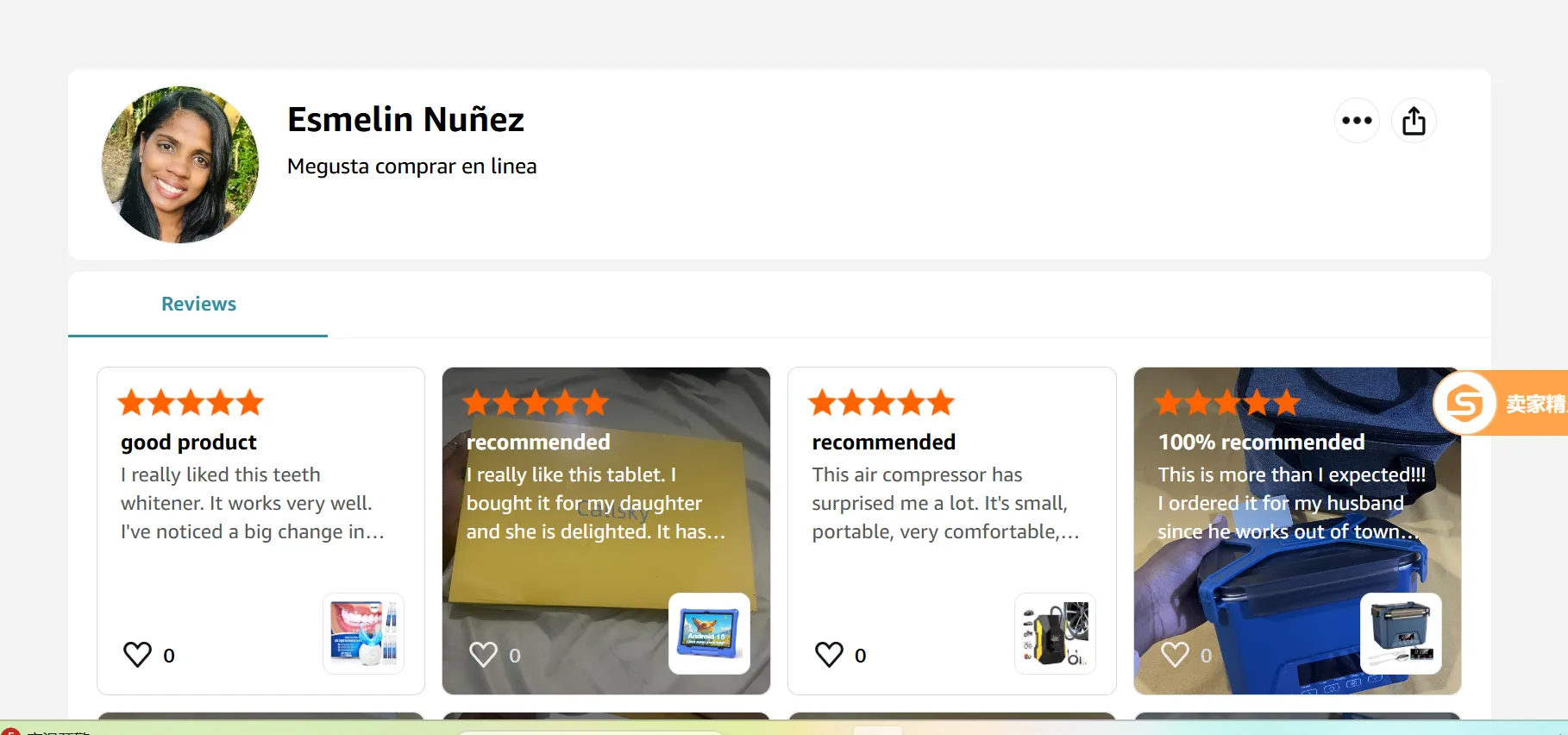This screenshot has width=1568, height=735.
Task: Open tablet review titled 'recommended'
Action: coord(538,443)
